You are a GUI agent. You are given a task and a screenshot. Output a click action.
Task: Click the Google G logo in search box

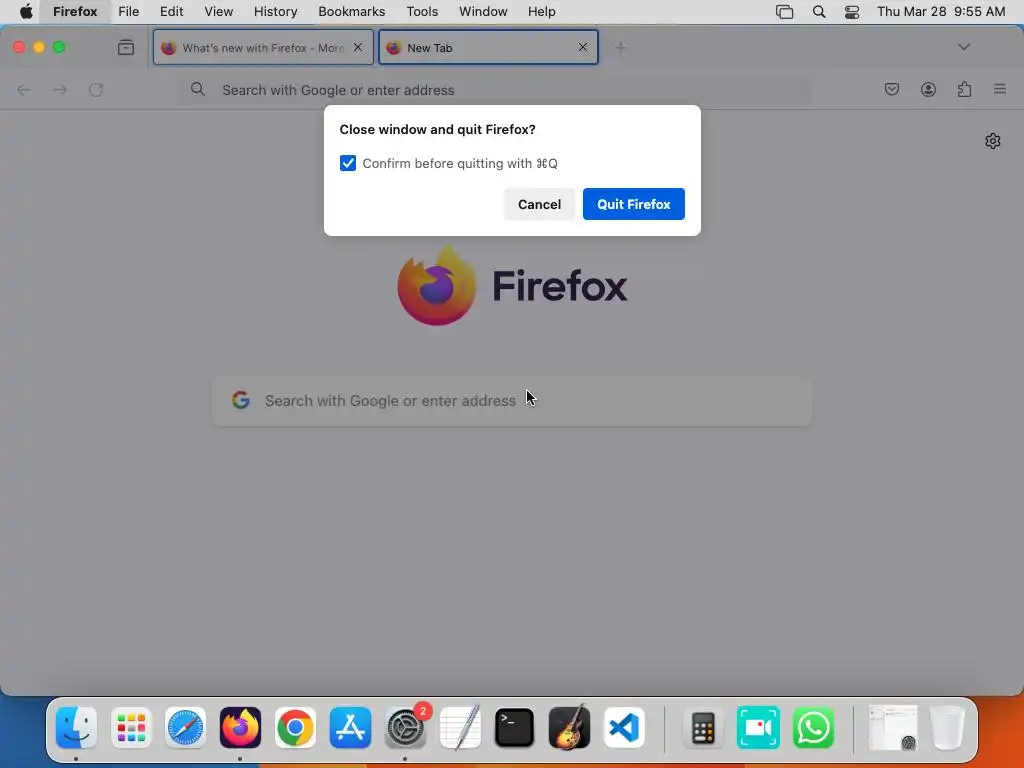pos(241,400)
